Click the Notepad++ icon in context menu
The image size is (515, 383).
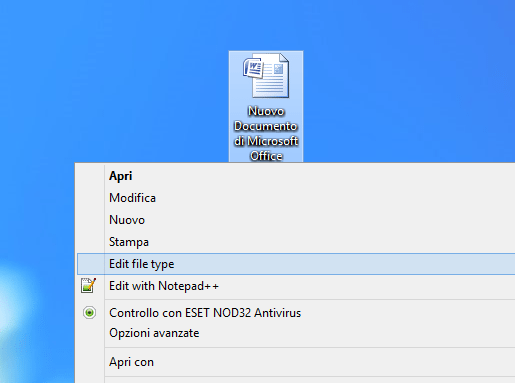88,286
